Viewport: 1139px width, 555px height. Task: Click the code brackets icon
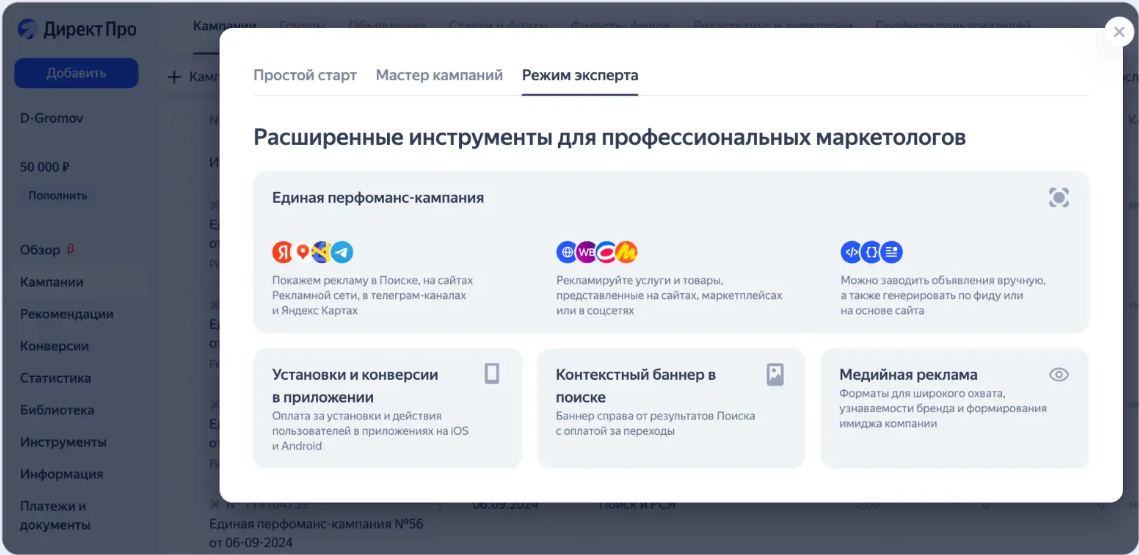851,252
